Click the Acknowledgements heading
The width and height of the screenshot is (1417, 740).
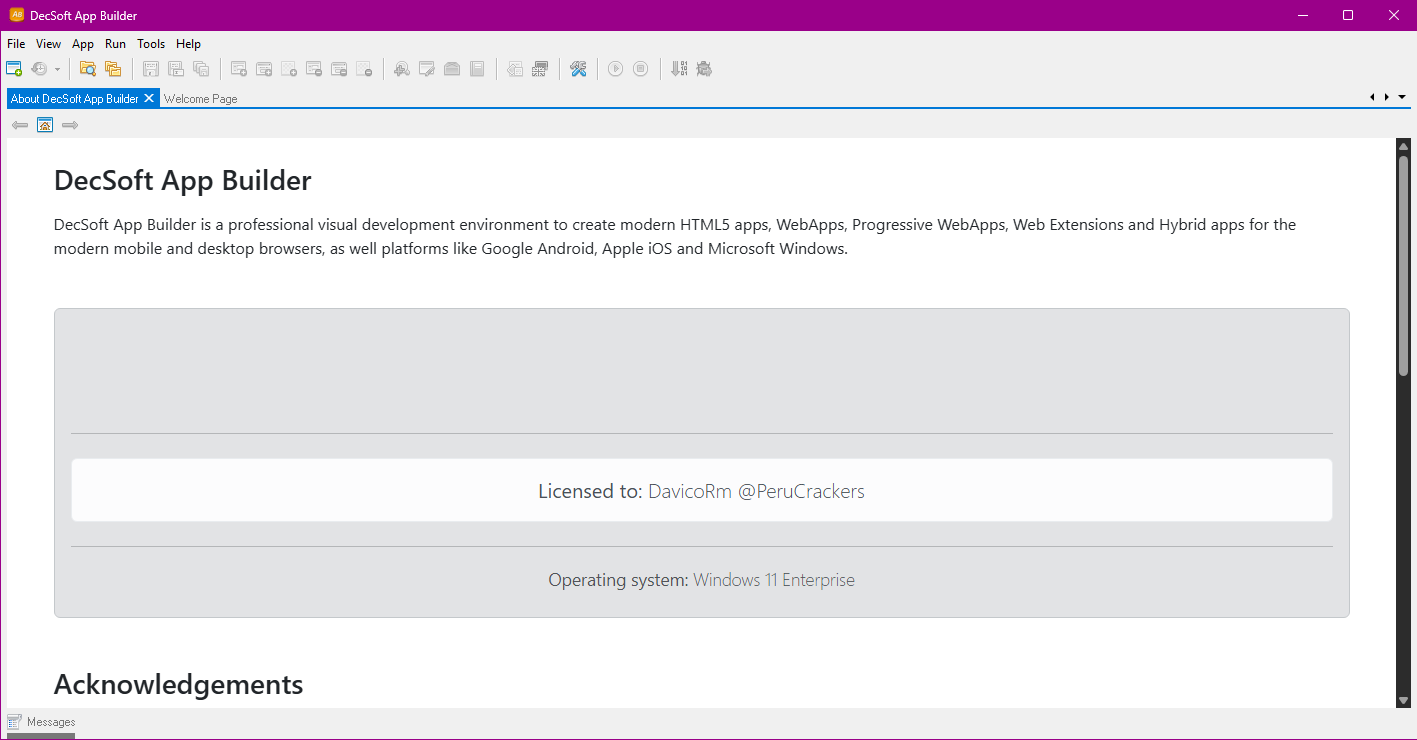click(x=178, y=684)
